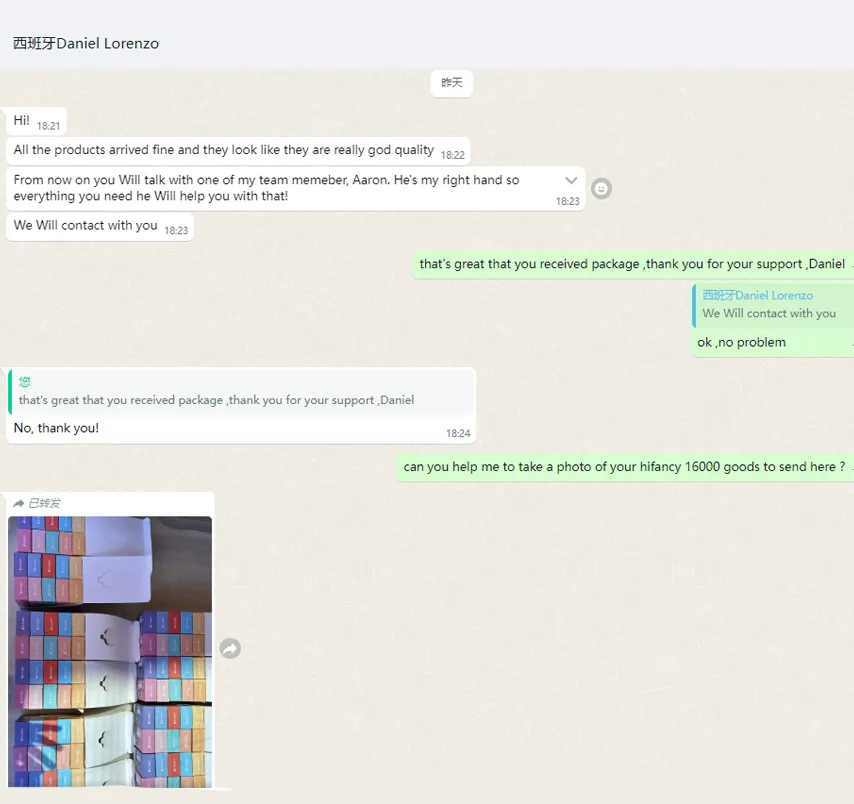Click the forwarded arrow icon above the photo
This screenshot has height=804, width=854.
[x=18, y=504]
